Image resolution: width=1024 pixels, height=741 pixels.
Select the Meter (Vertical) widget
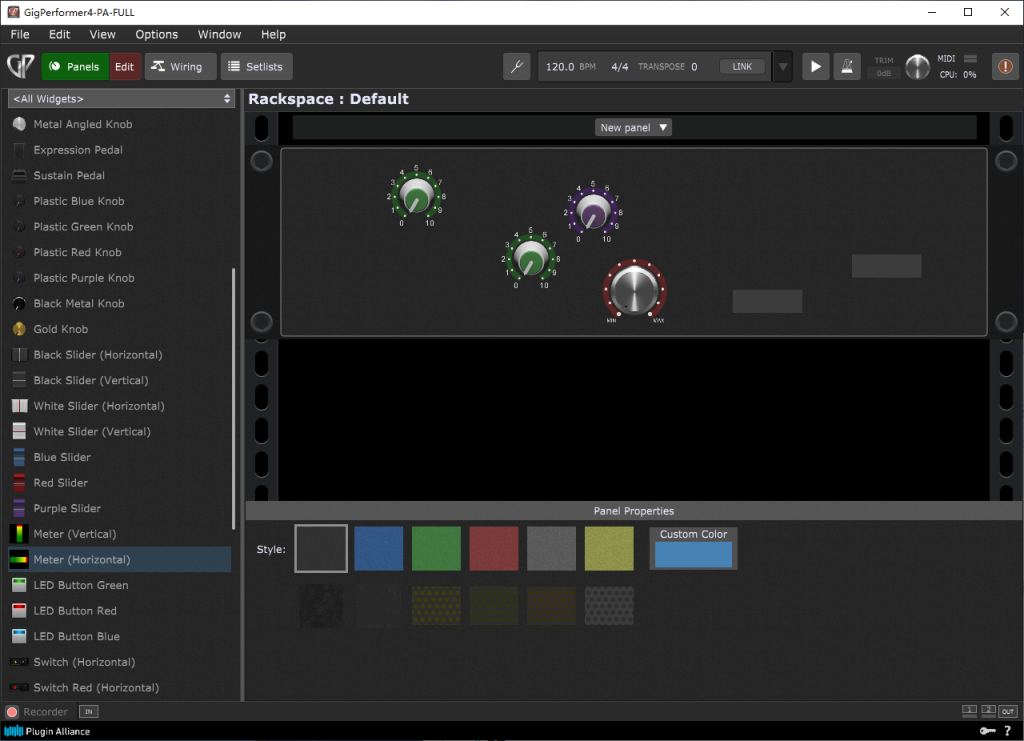point(121,533)
